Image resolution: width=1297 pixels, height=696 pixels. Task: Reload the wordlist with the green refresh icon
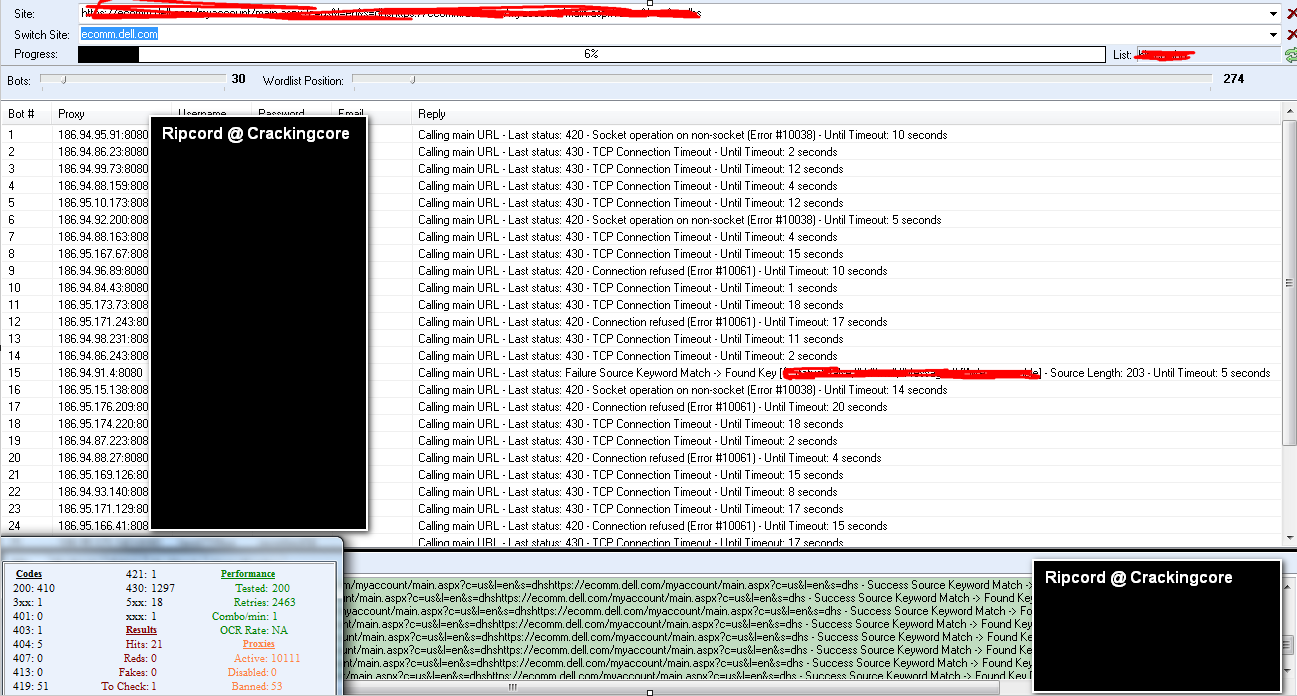(1290, 54)
